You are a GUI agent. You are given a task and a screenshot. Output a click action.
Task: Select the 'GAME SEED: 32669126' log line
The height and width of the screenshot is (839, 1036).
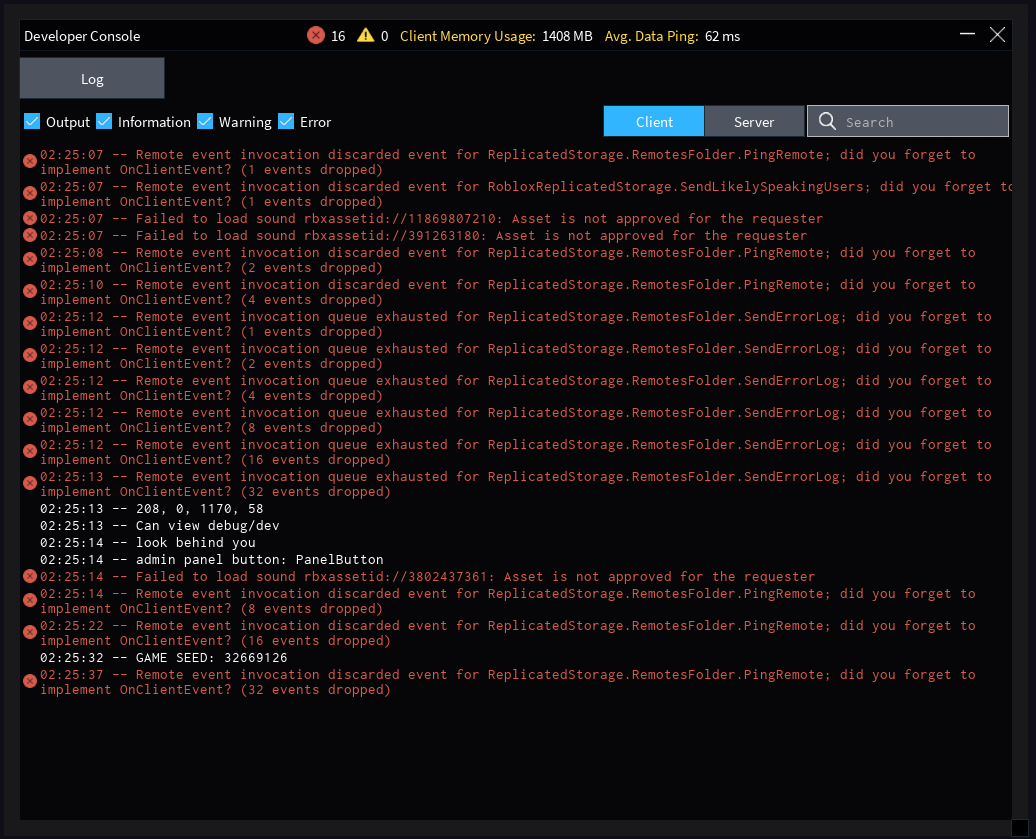pos(163,657)
